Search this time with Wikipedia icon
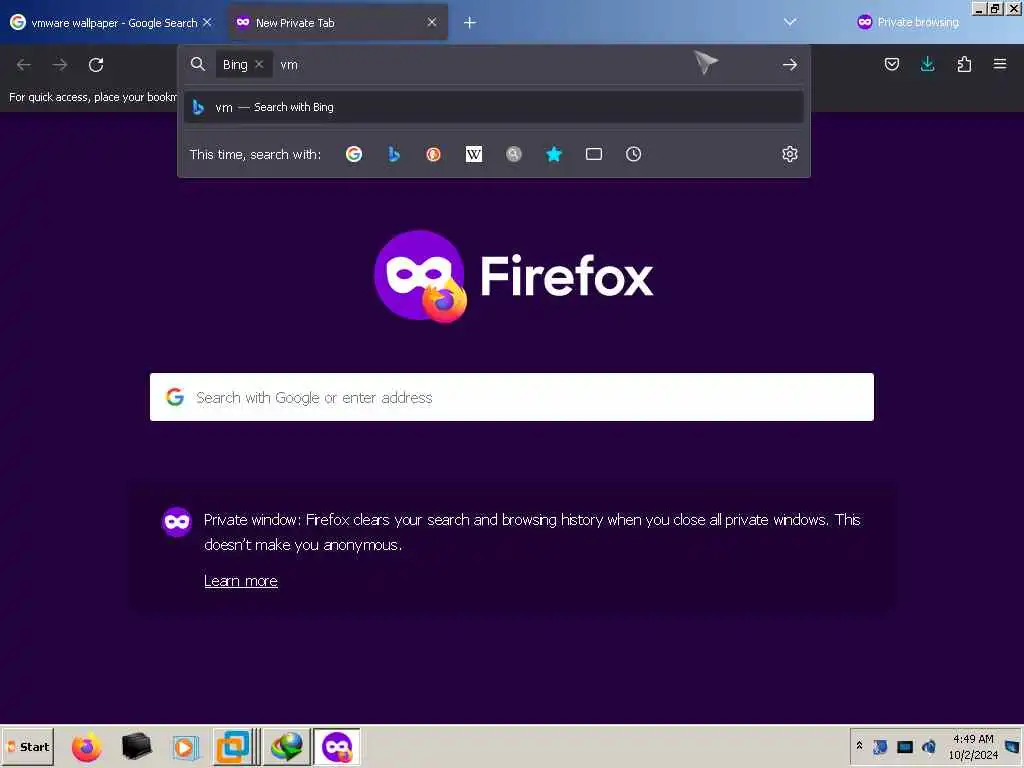This screenshot has width=1024, height=768. click(473, 154)
